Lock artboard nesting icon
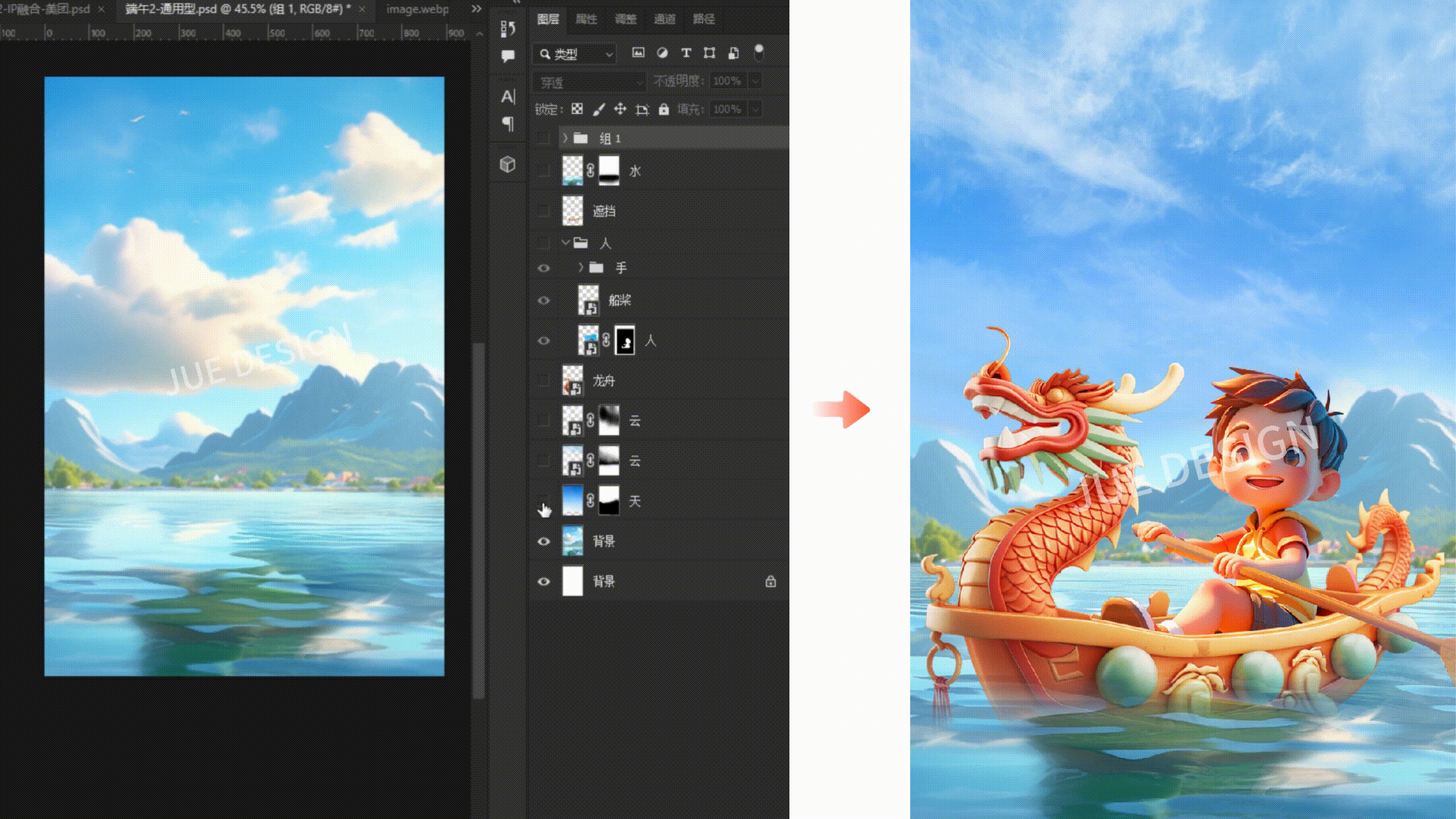This screenshot has width=1456, height=819. point(642,109)
